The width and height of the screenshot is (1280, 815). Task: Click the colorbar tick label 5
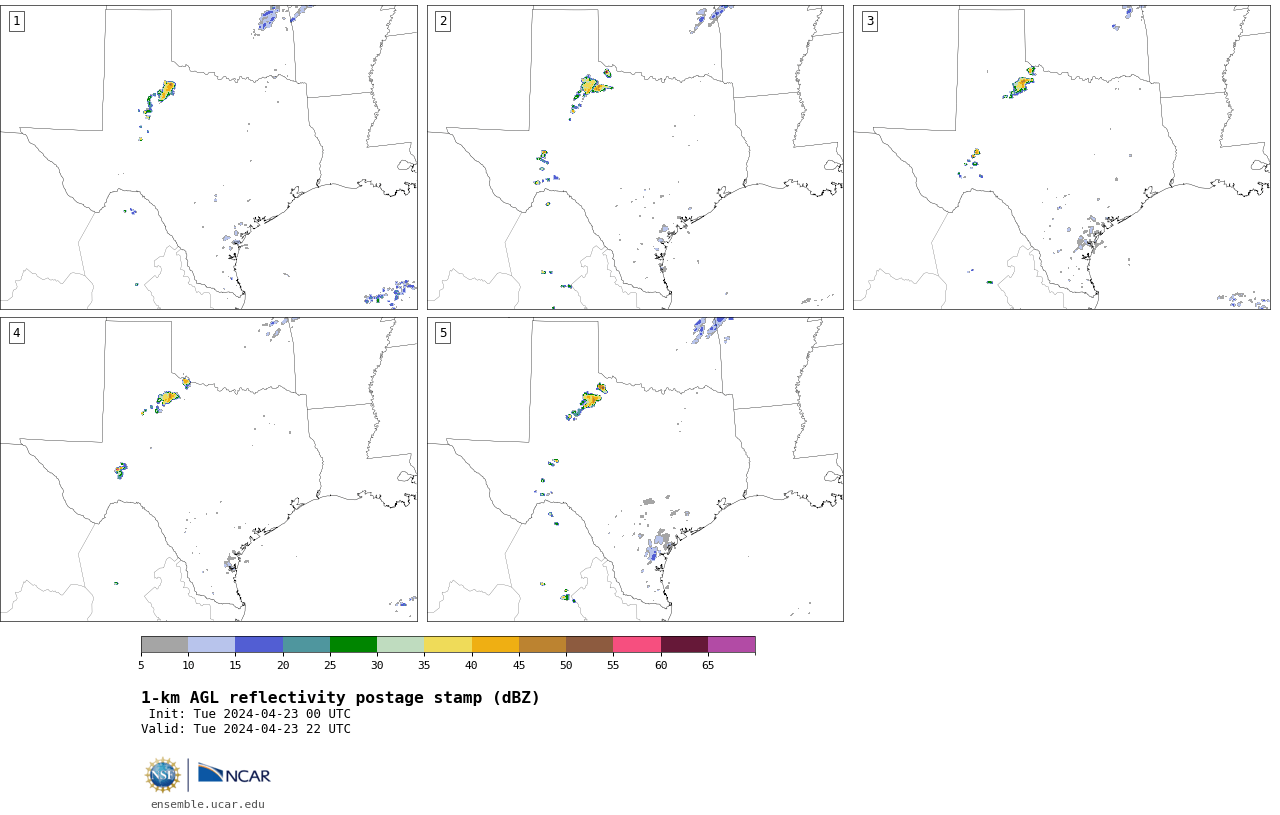(x=141, y=665)
